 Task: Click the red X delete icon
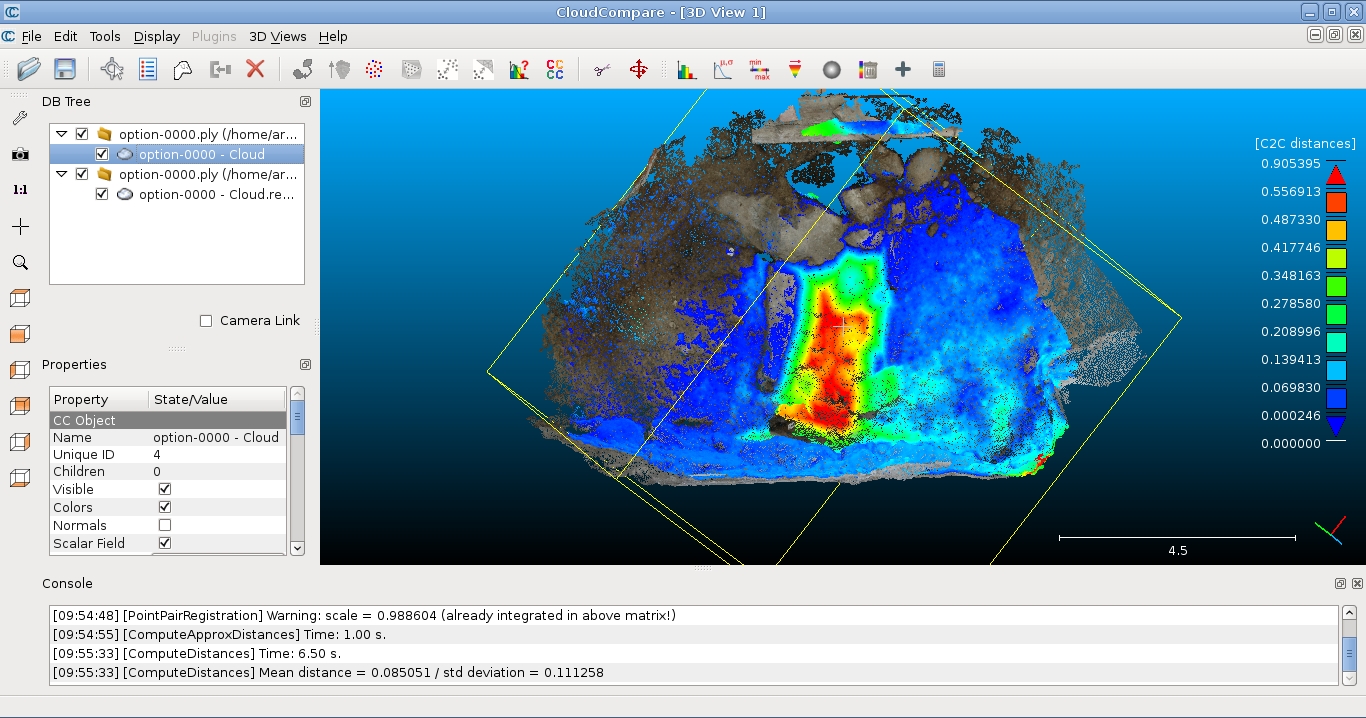(255, 69)
